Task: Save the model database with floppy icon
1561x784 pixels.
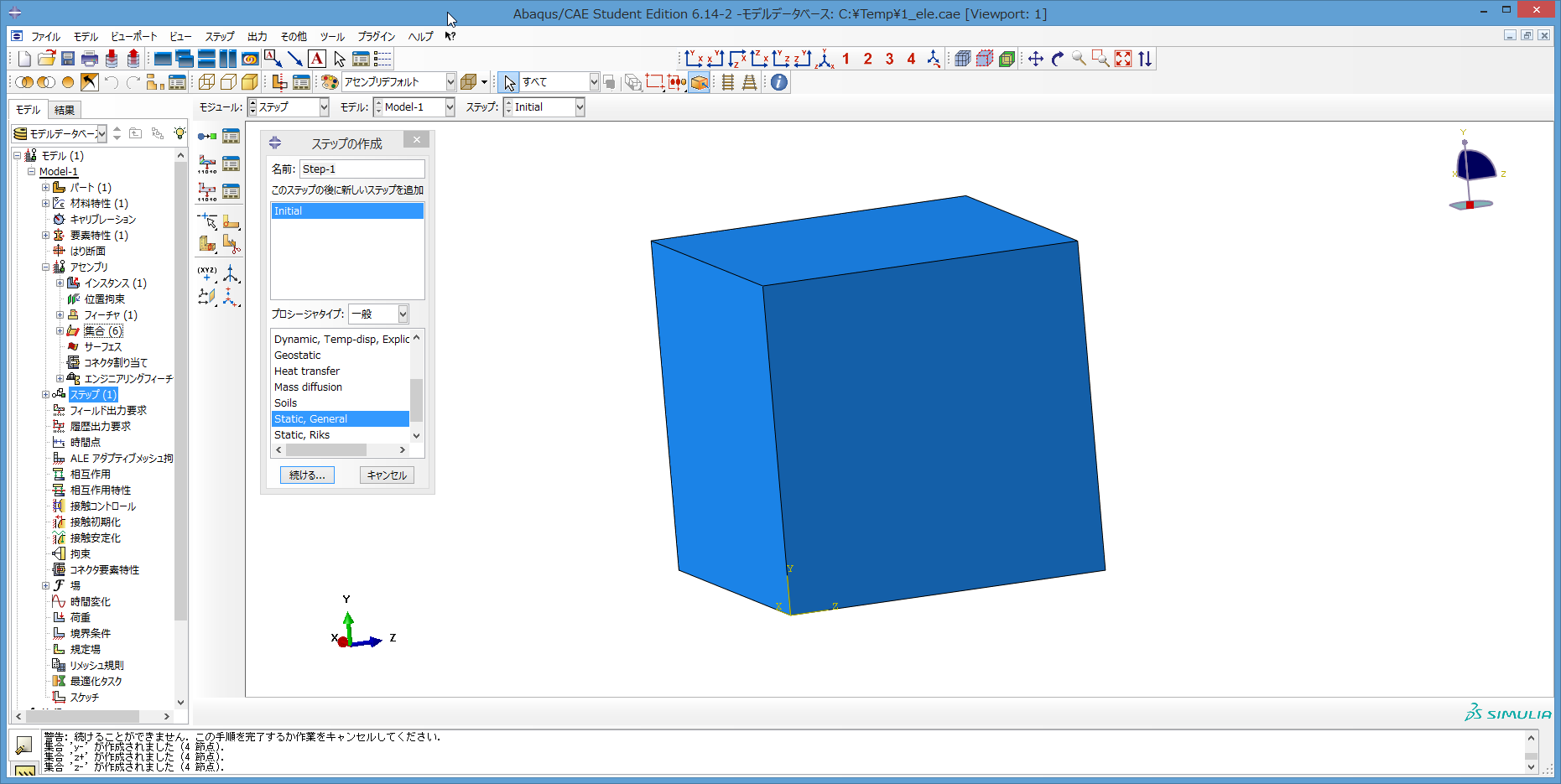Action: (x=68, y=59)
